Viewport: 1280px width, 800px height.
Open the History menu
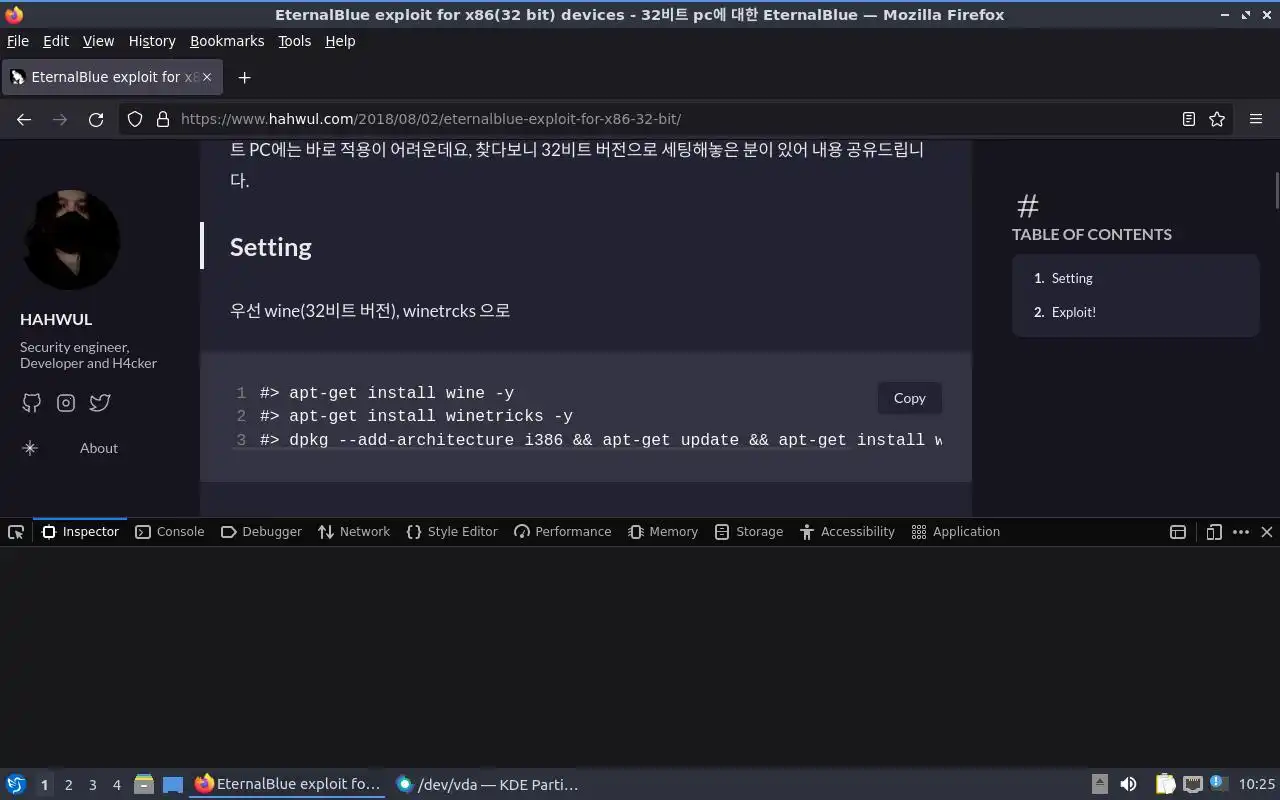[x=152, y=41]
